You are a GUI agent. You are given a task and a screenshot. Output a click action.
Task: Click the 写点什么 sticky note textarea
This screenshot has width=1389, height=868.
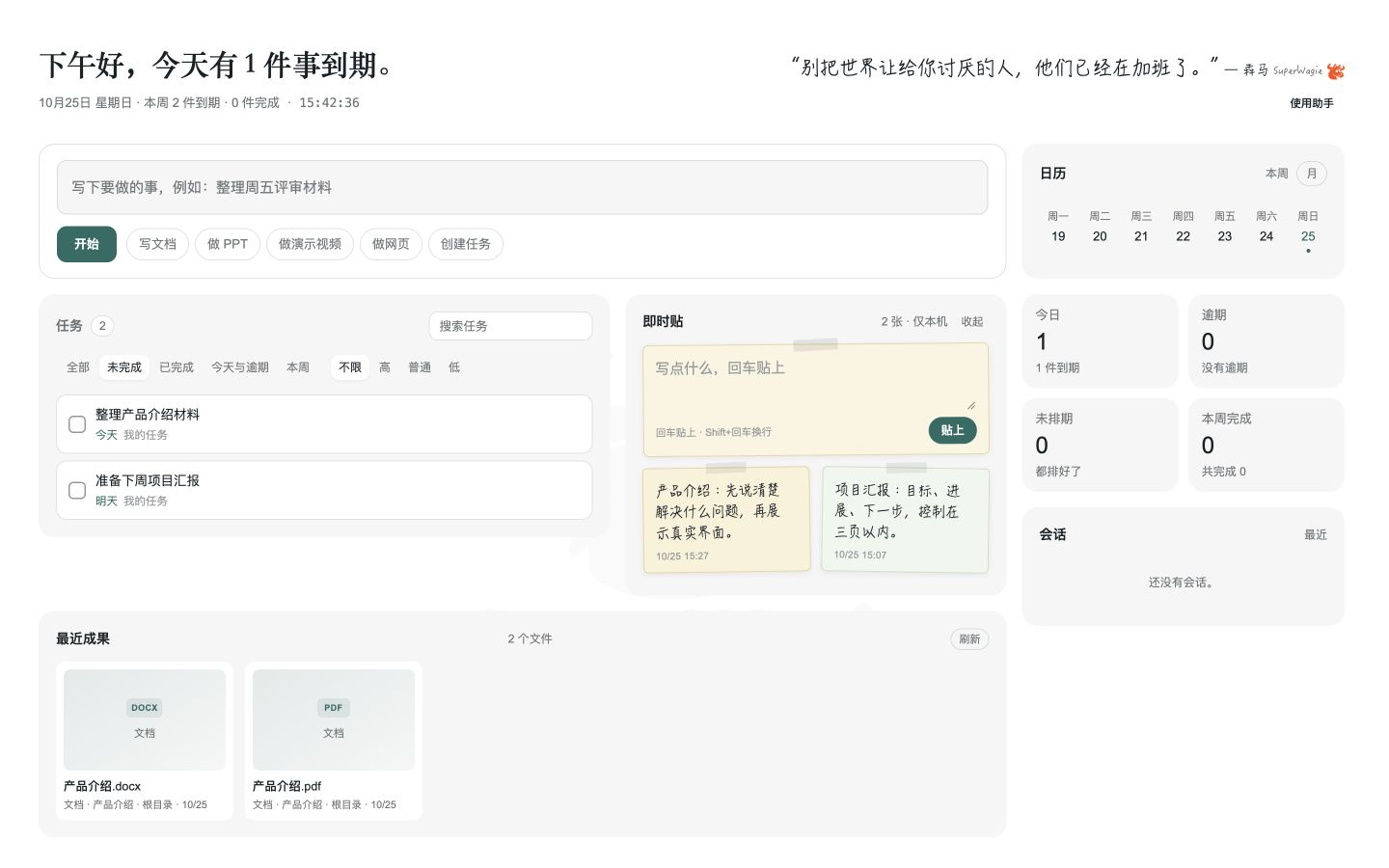tap(816, 383)
